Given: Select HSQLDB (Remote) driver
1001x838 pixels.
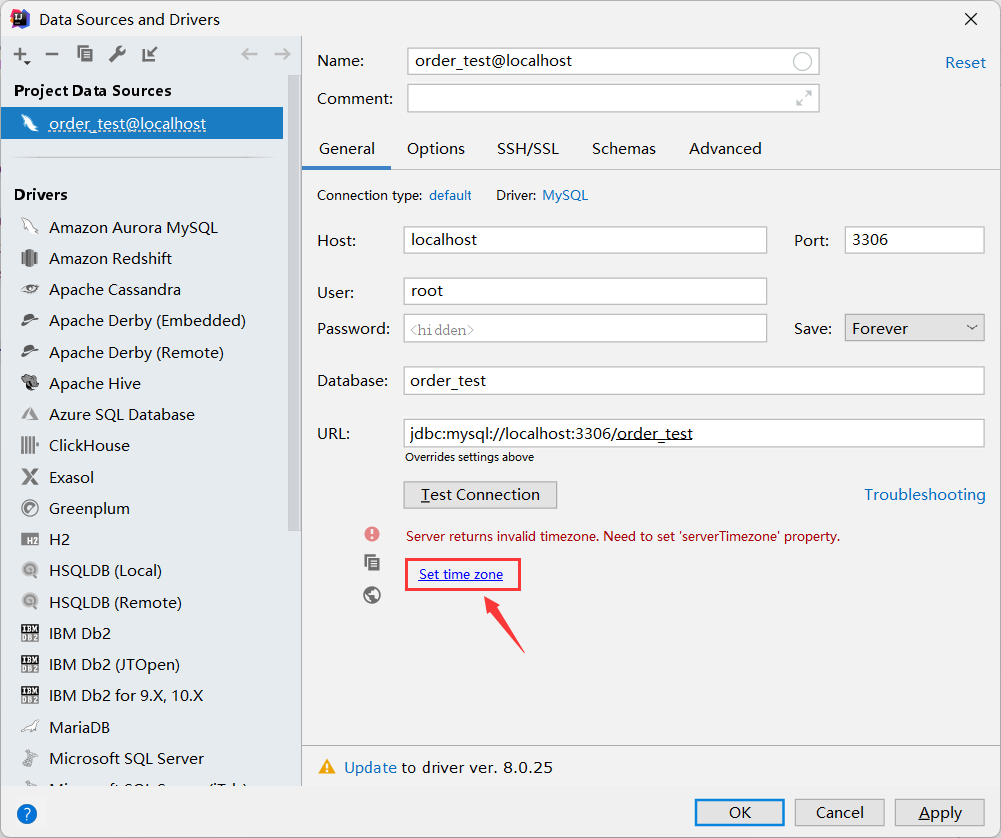Looking at the screenshot, I should [115, 602].
